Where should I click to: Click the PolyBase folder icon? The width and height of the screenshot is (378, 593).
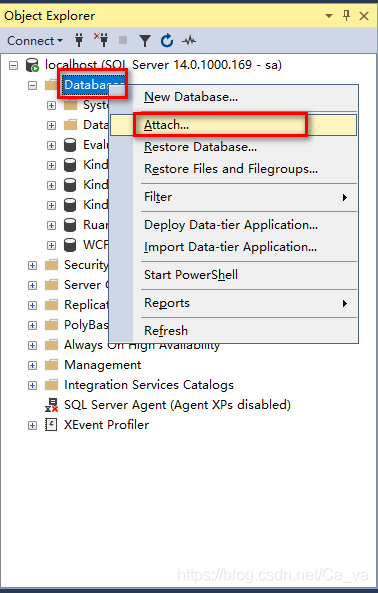(x=51, y=324)
